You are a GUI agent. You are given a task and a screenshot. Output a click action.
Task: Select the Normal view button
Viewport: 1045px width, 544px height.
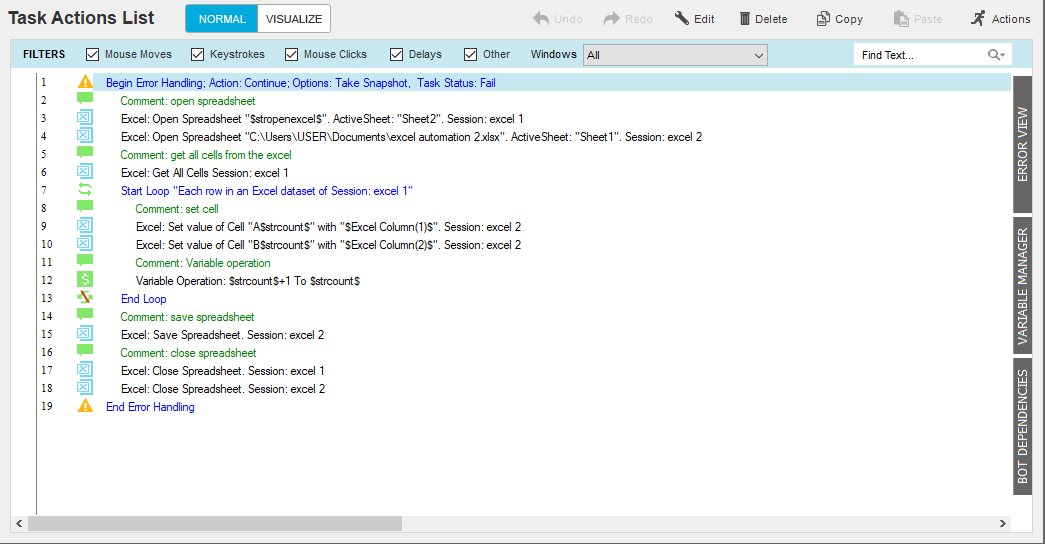(222, 19)
